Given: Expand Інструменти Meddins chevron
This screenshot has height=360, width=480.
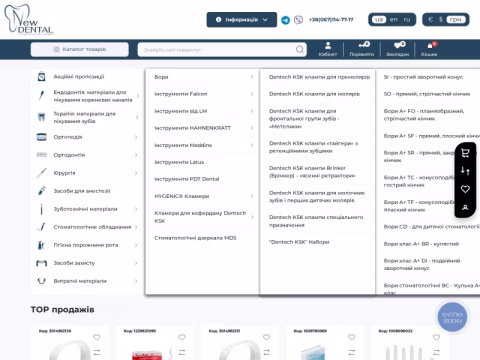Looking at the screenshot, I should tap(252, 145).
